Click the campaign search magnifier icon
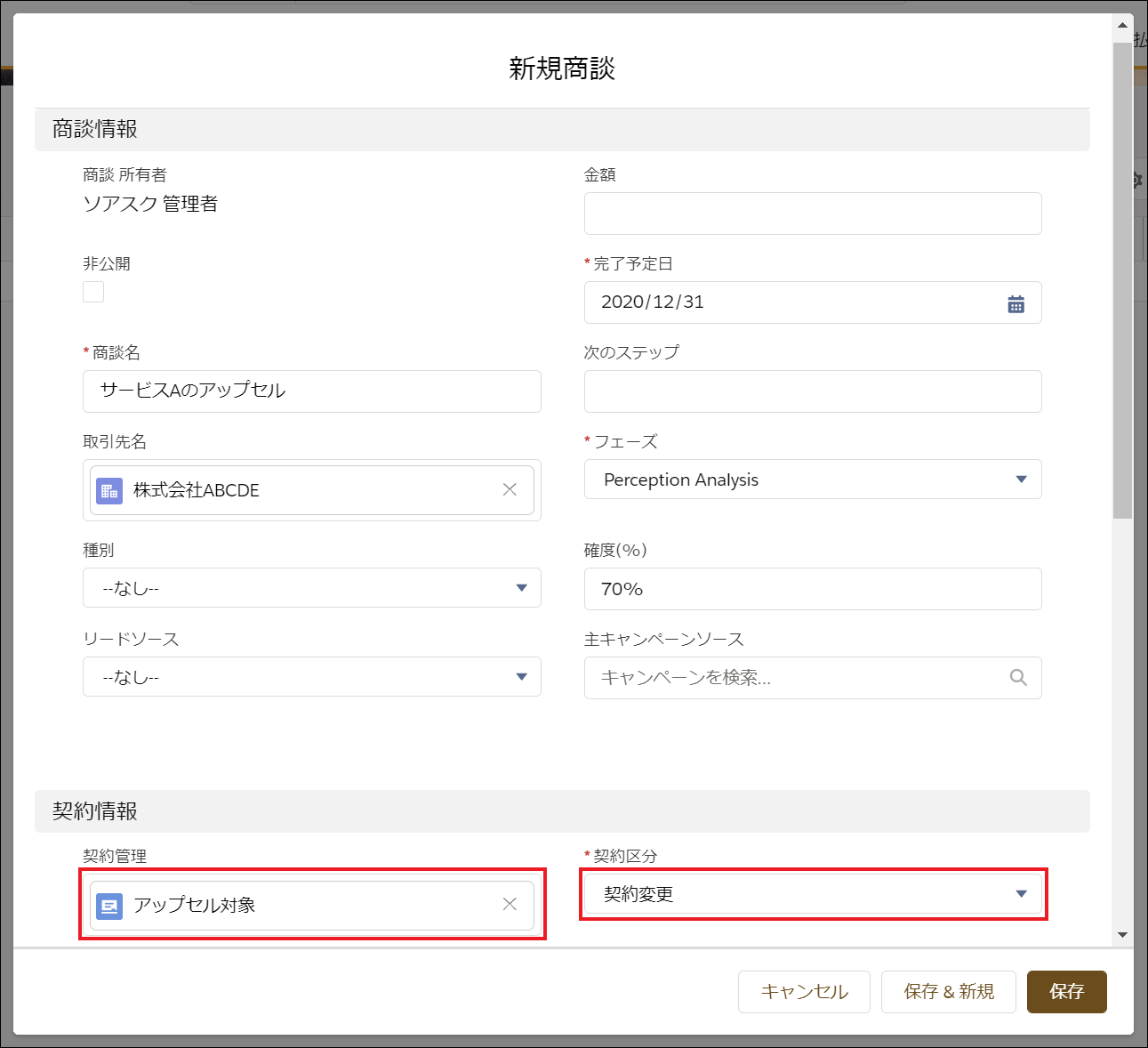The width and height of the screenshot is (1148, 1048). 1018,678
